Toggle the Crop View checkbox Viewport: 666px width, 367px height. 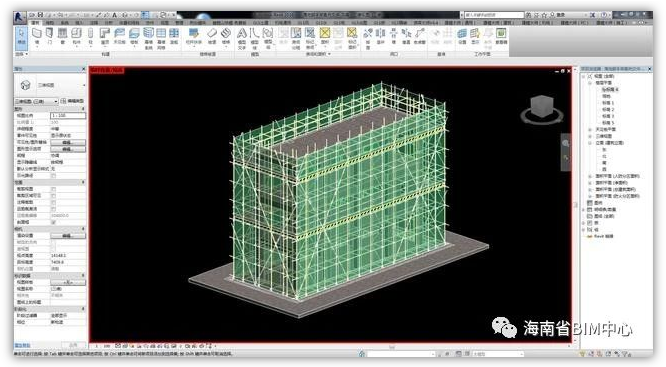(x=53, y=189)
